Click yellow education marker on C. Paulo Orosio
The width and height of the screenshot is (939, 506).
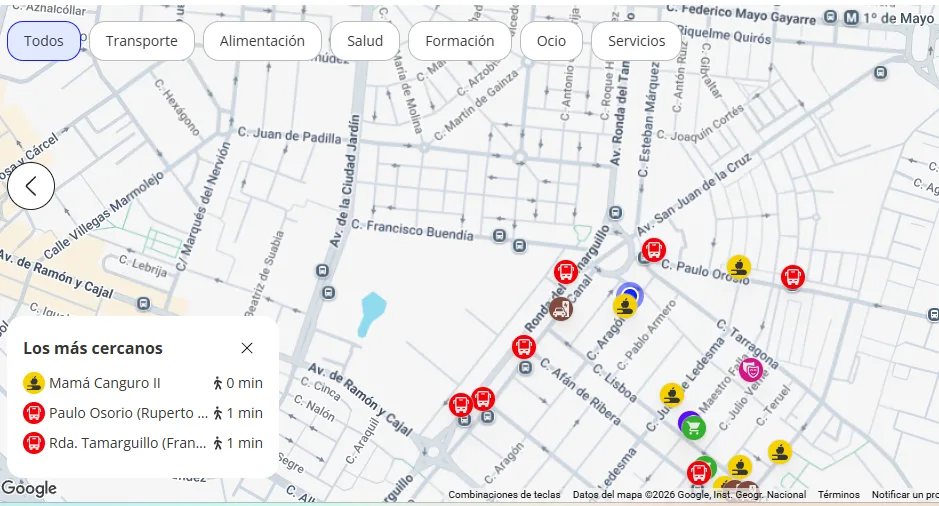click(x=739, y=266)
